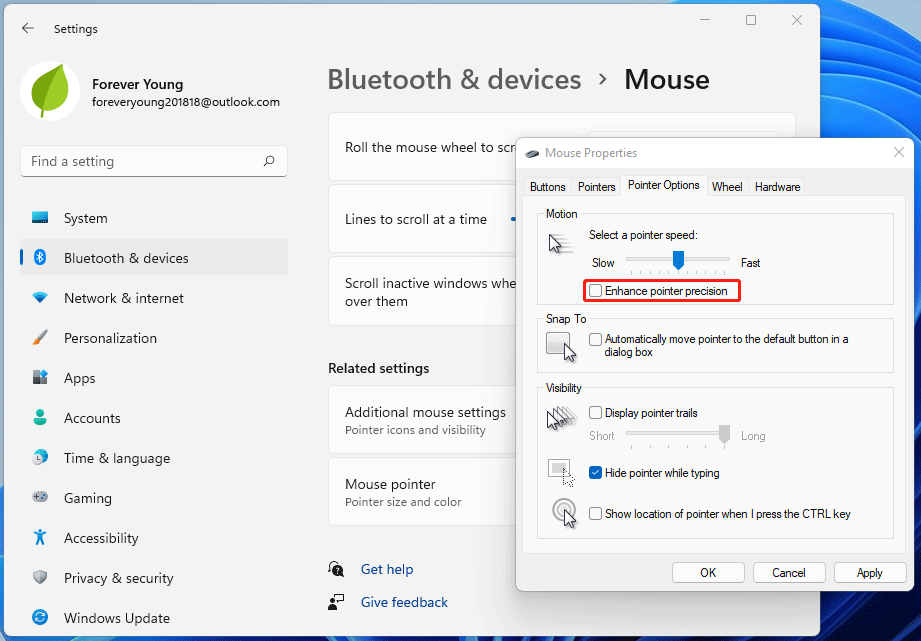Click the Forever Young account name

[137, 84]
